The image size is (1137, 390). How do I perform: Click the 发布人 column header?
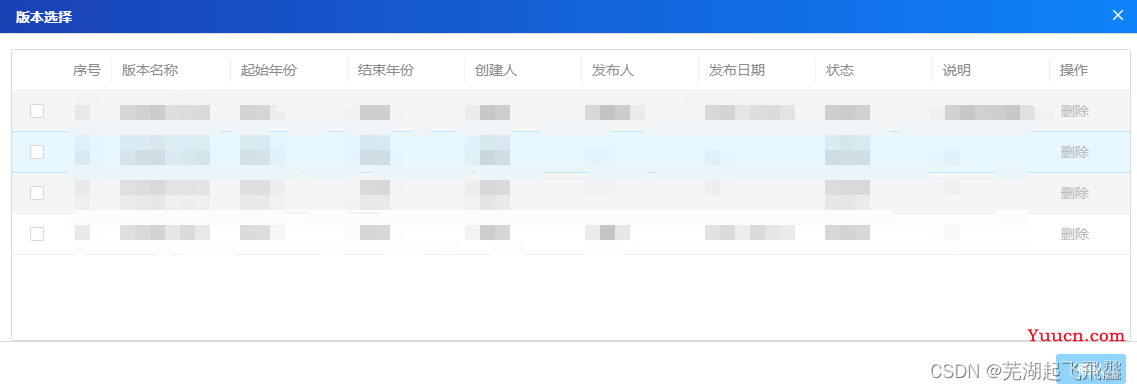pos(613,70)
